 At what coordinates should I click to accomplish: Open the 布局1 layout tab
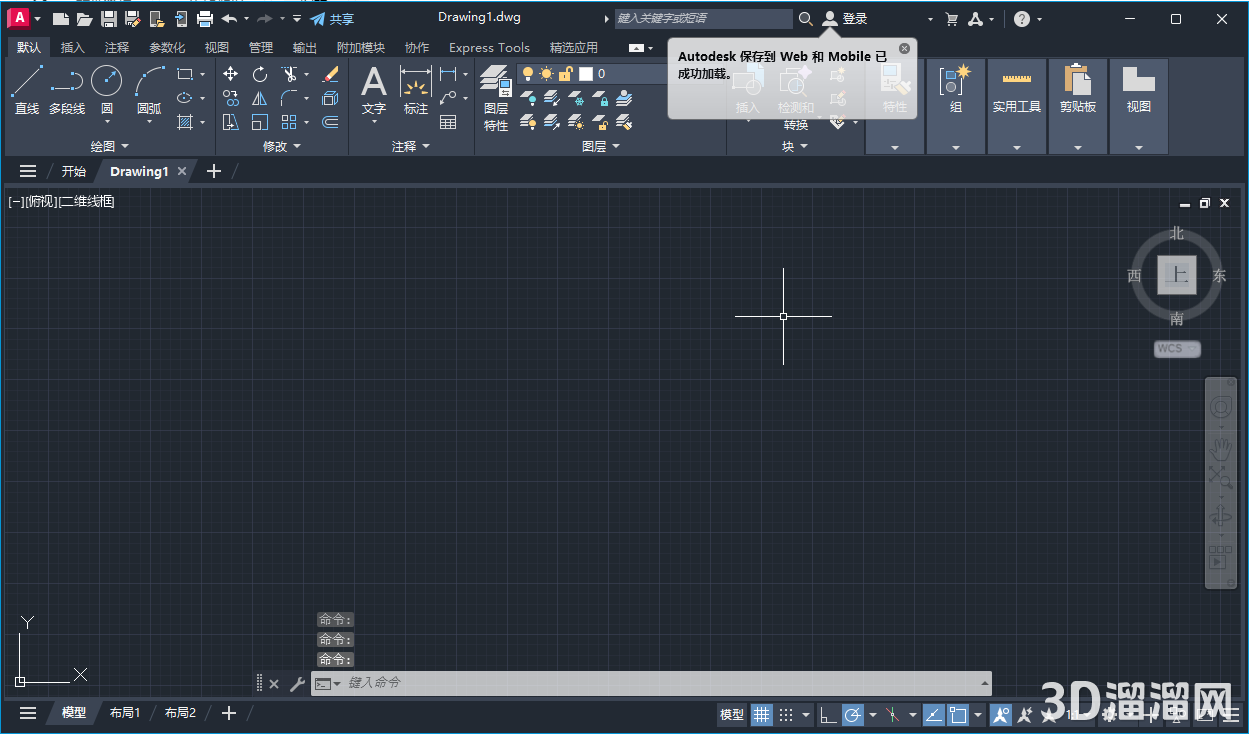[125, 713]
